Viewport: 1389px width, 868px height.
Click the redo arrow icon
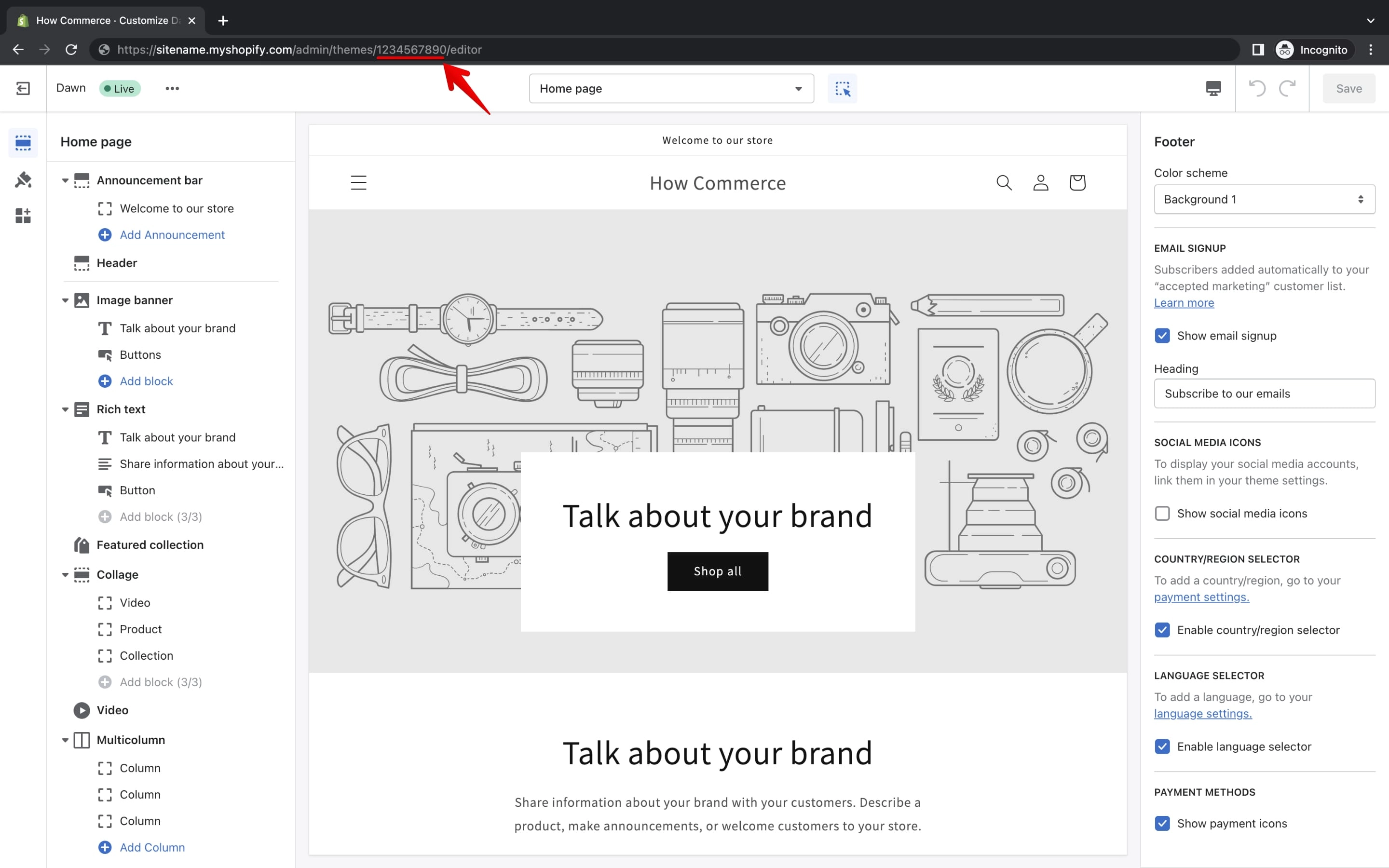coord(1287,88)
